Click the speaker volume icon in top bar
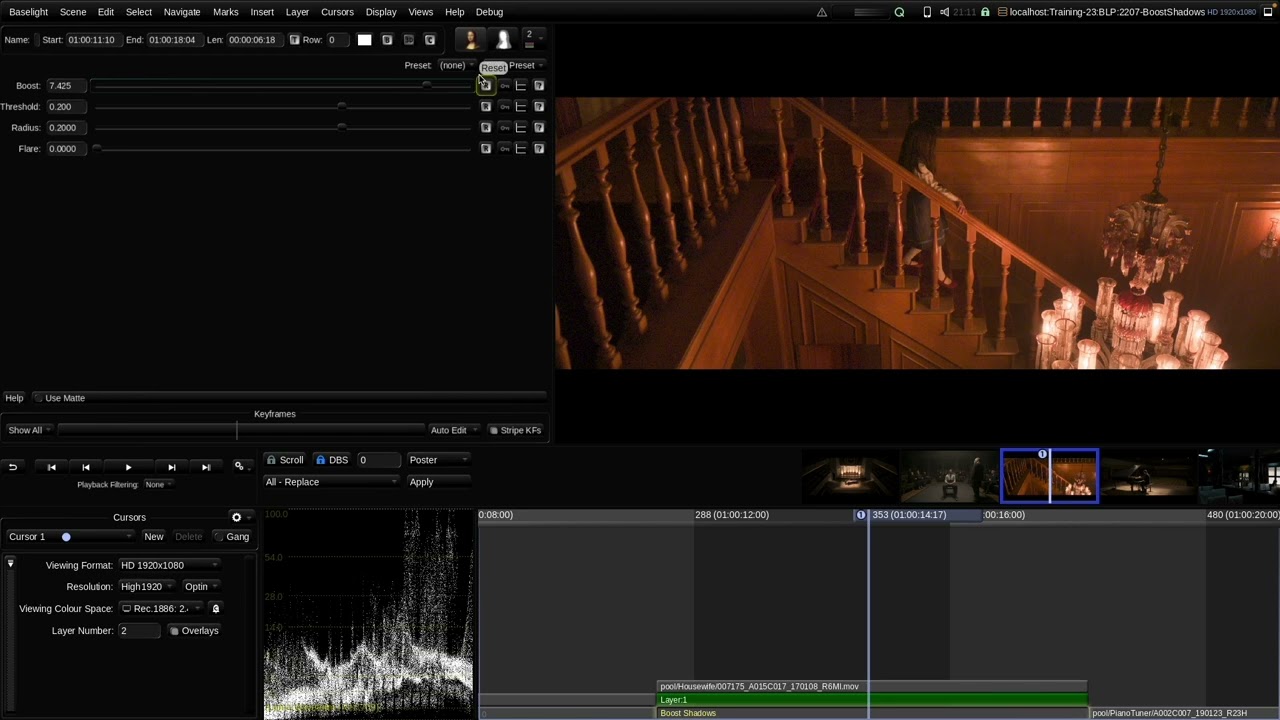The height and width of the screenshot is (720, 1280). coord(945,12)
